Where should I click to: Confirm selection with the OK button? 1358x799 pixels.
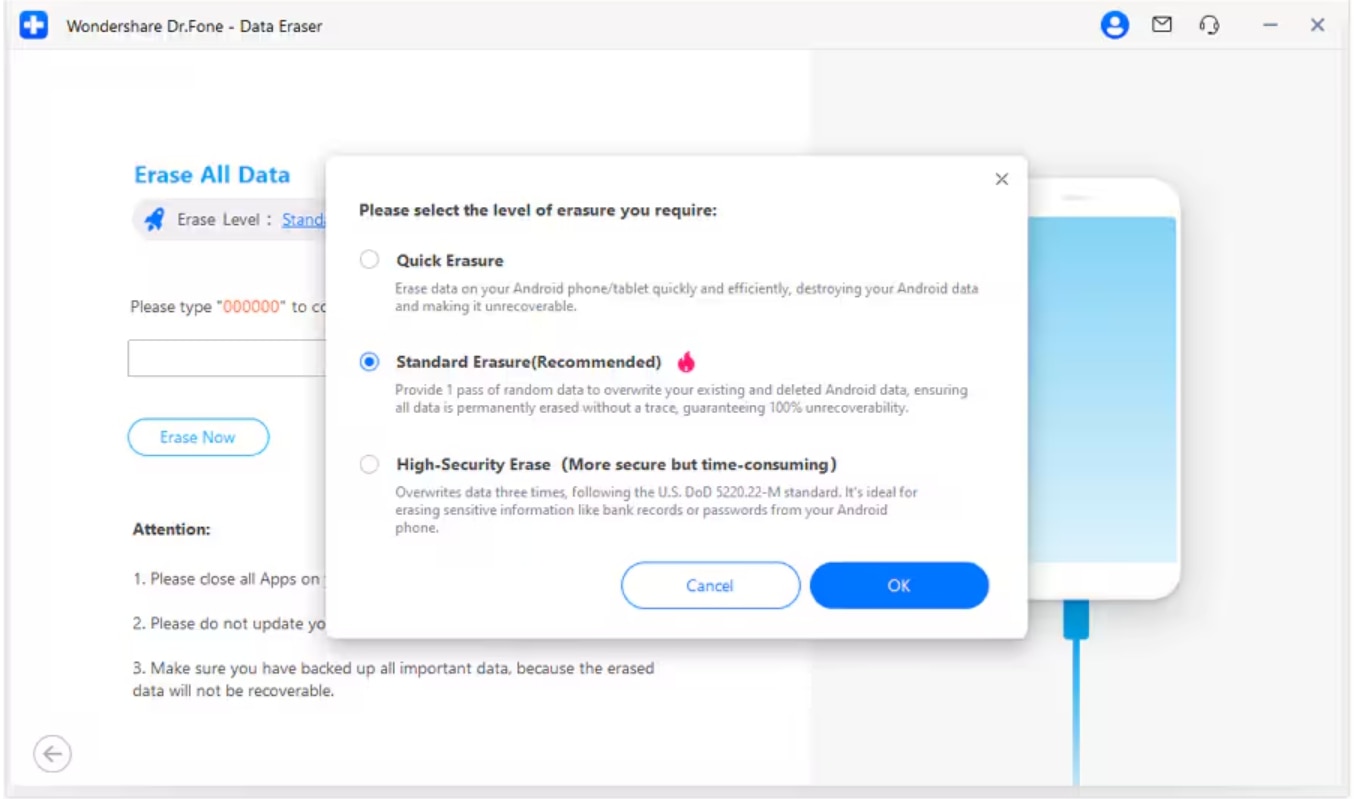(898, 586)
